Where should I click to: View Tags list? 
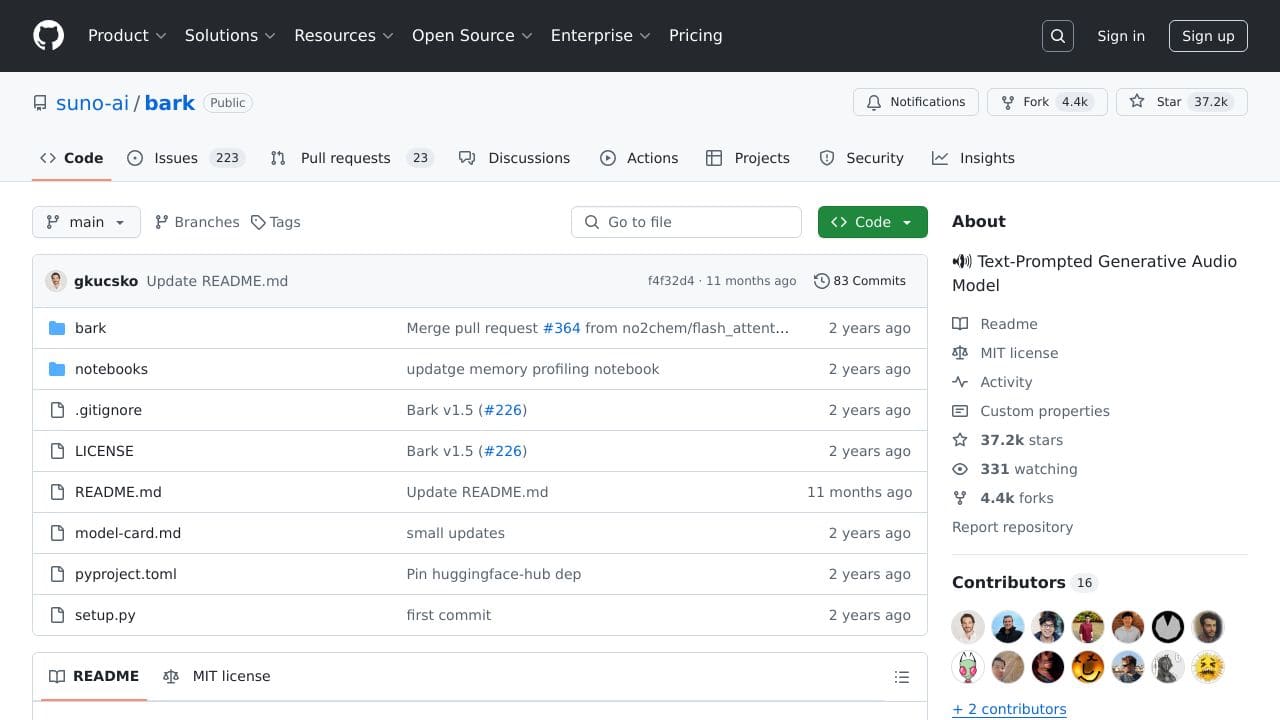tap(276, 222)
